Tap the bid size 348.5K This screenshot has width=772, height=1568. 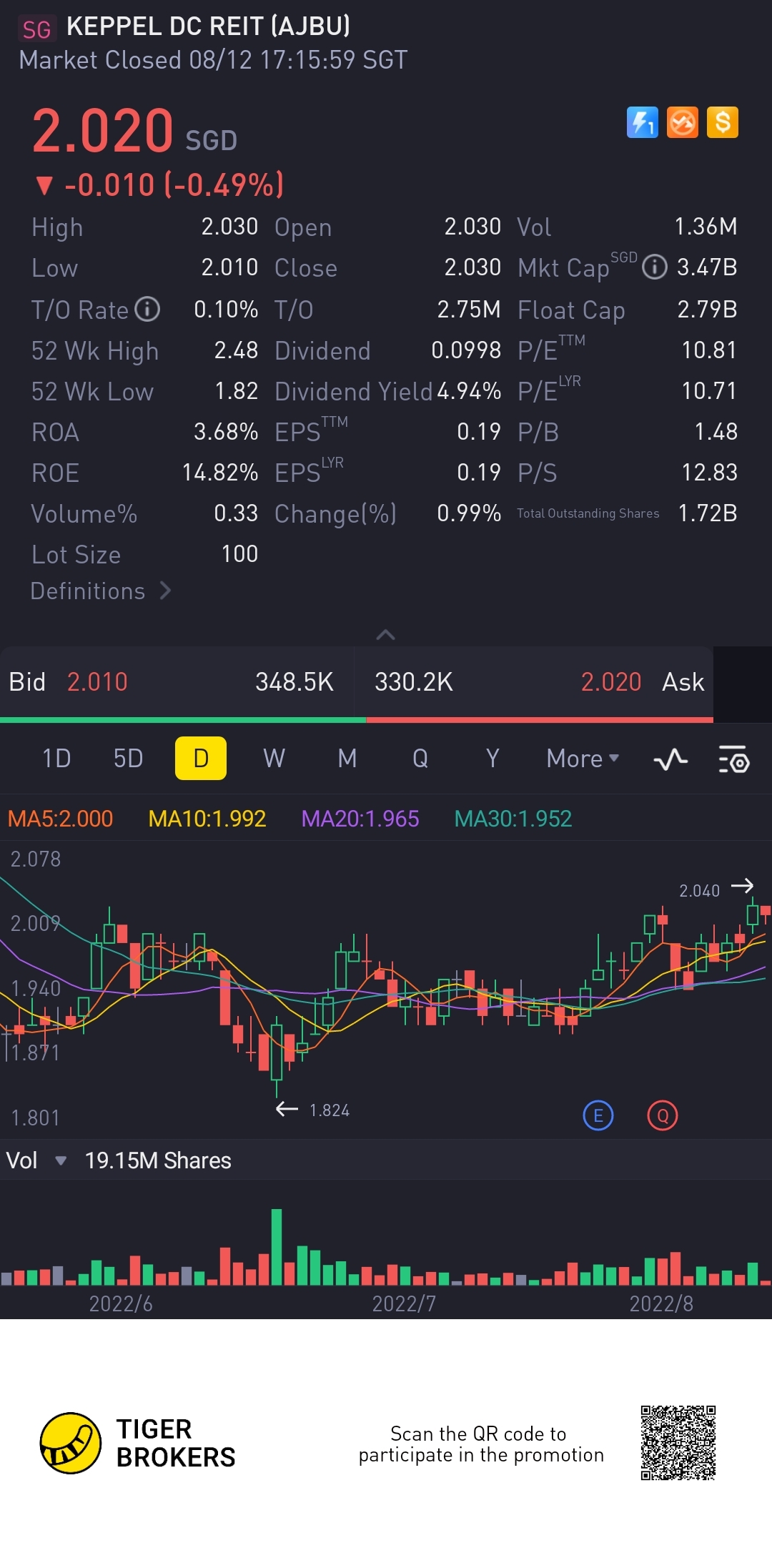point(295,682)
